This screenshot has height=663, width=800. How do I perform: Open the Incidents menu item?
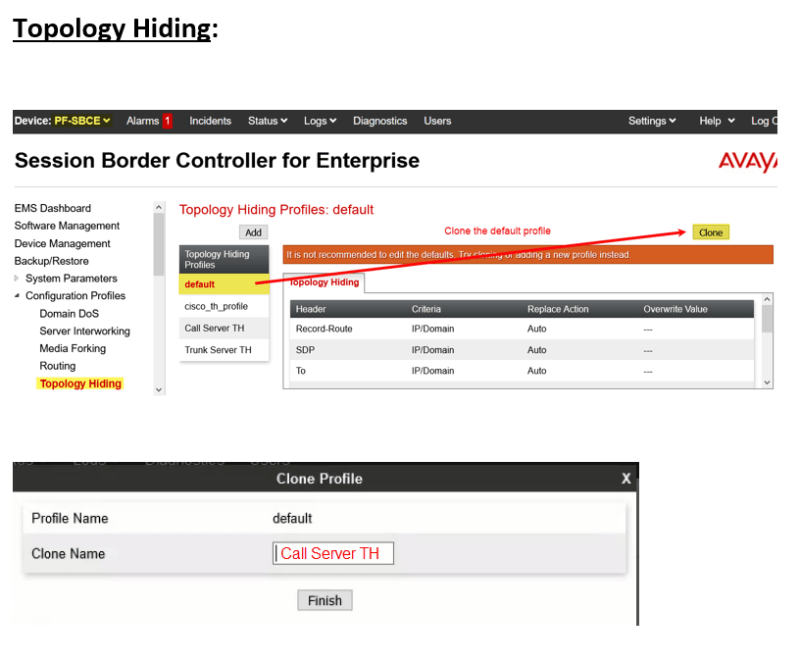click(210, 121)
